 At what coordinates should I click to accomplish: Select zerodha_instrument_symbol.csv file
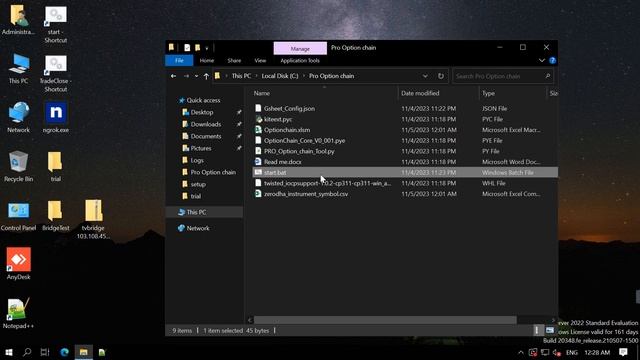tap(306, 194)
